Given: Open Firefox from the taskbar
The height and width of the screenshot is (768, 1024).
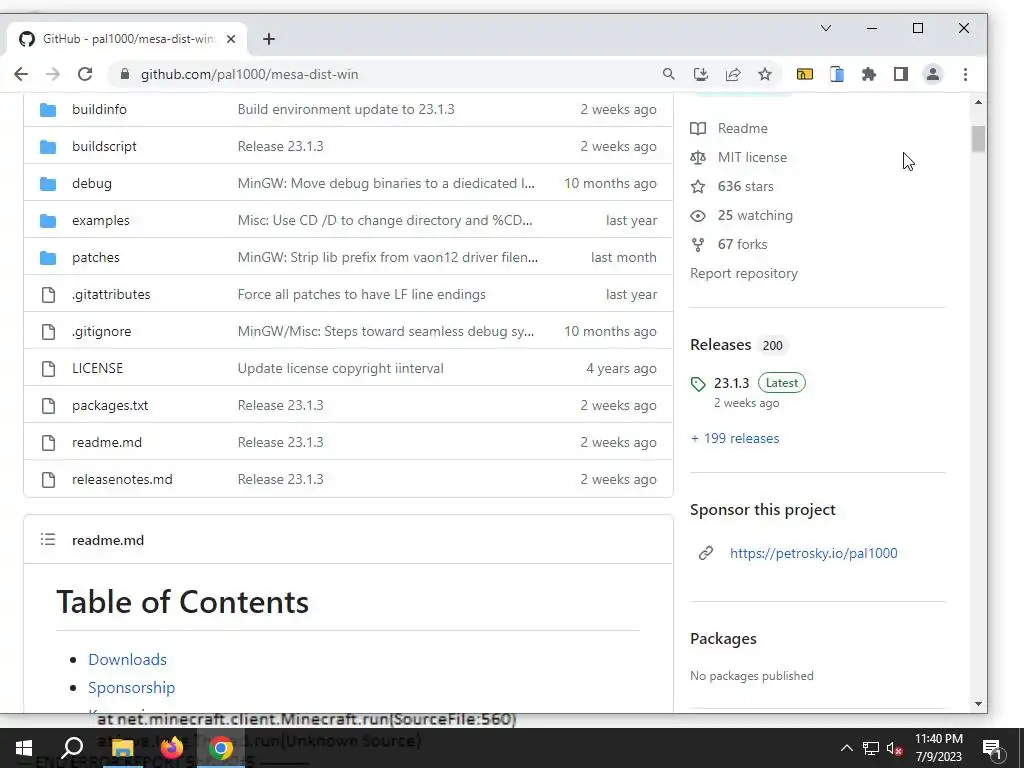Looking at the screenshot, I should 172,748.
